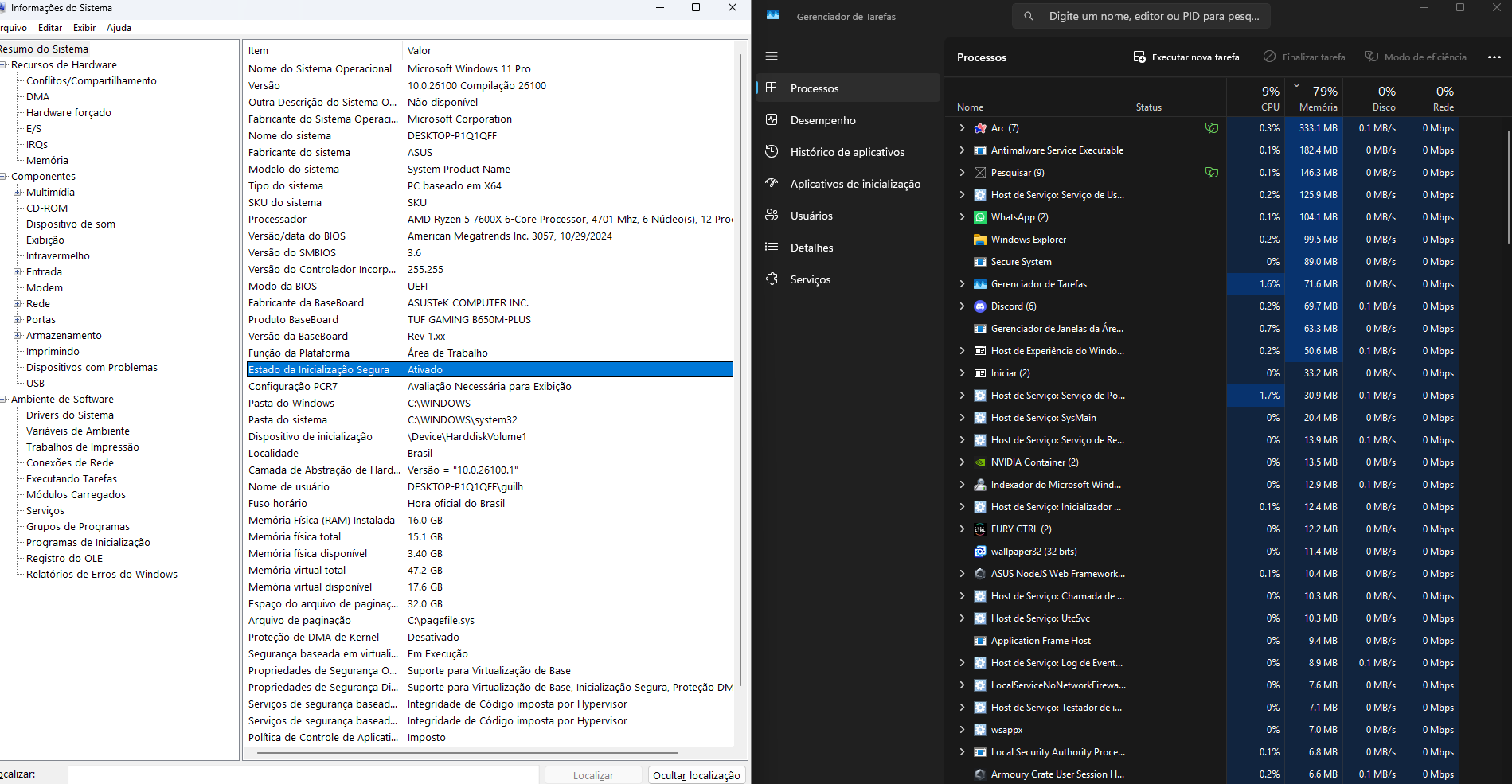The image size is (1512, 784).
Task: Click the Detalhes list icon
Action: (x=771, y=247)
